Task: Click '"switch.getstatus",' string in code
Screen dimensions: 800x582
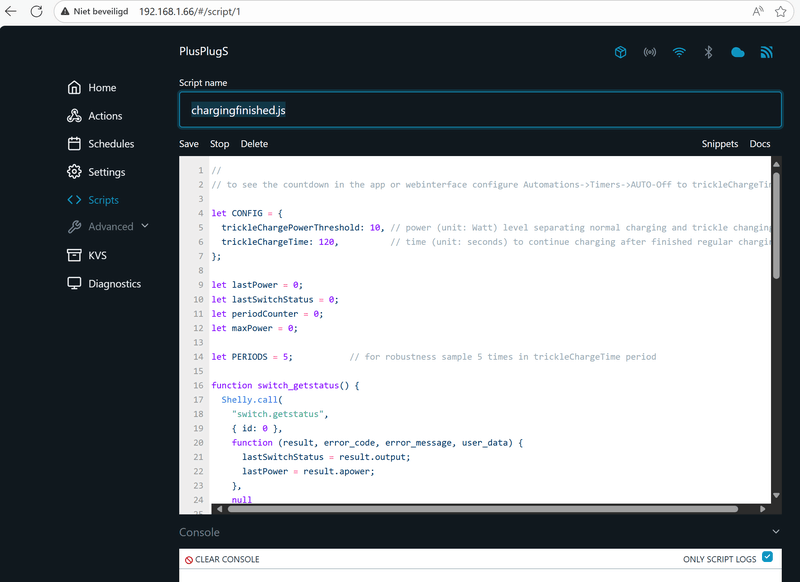Action: pos(280,414)
